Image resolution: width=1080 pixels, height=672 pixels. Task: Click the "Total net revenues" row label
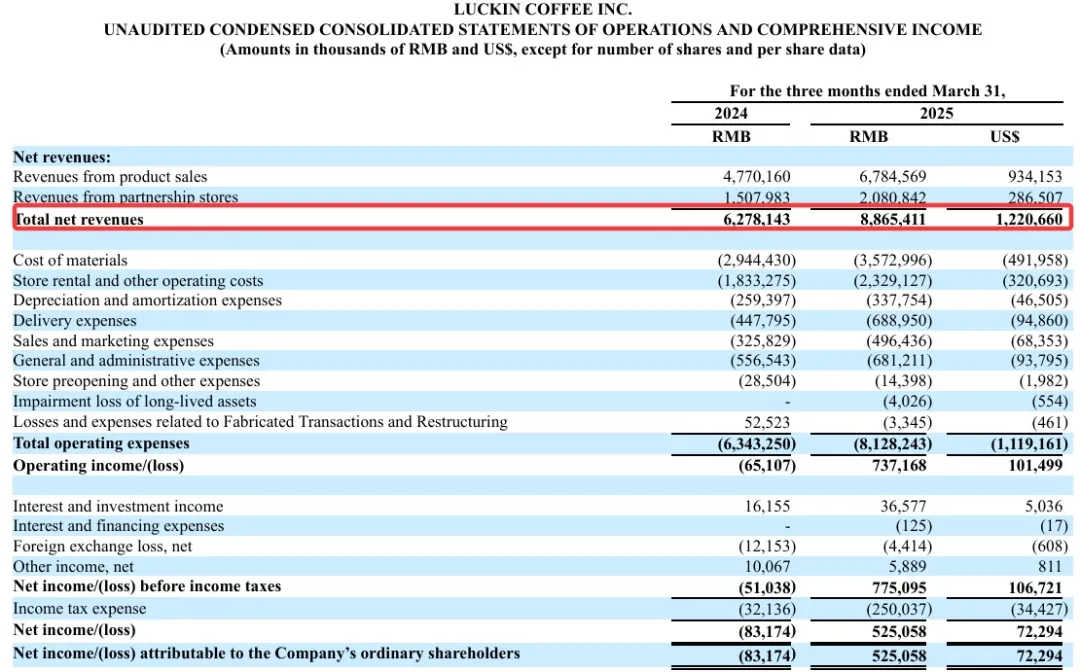tap(79, 220)
